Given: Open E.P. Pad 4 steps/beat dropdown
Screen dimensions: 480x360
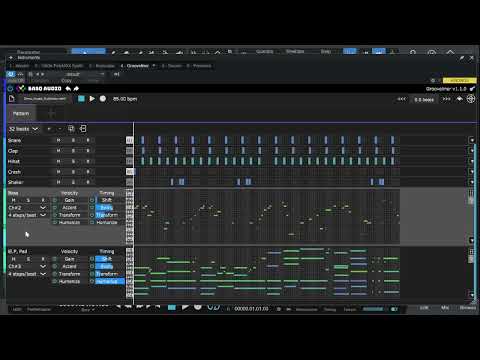Looking at the screenshot, I should pos(27,274).
